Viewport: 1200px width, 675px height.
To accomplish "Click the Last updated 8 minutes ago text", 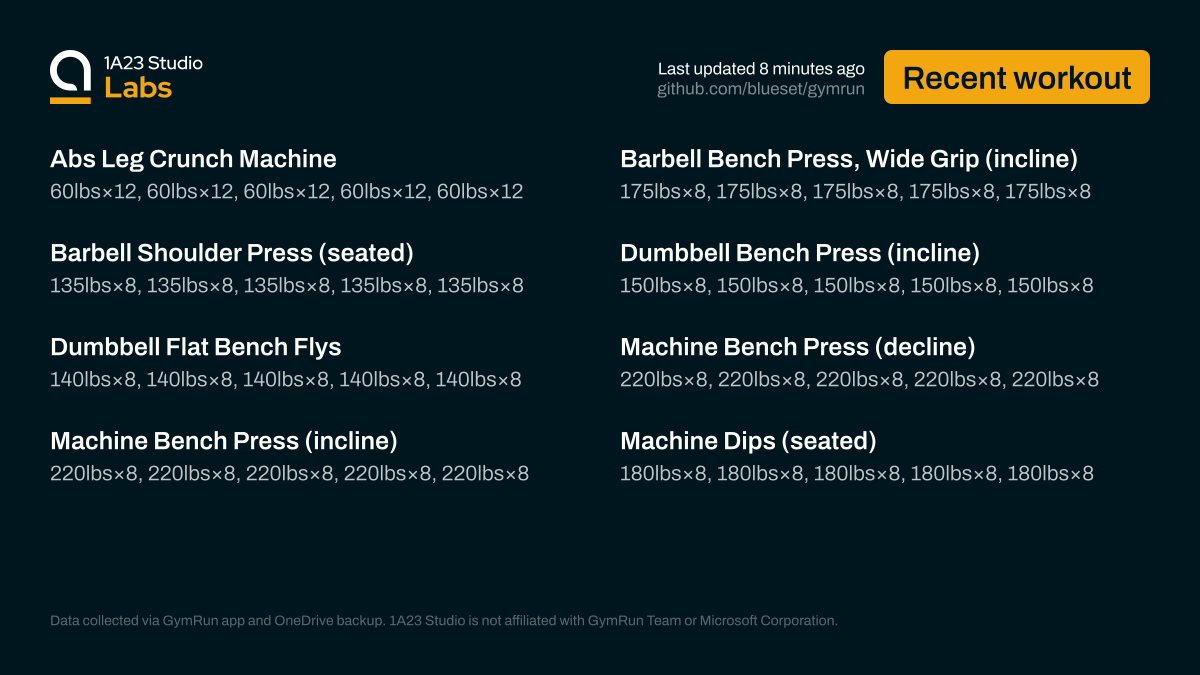I will pos(760,68).
